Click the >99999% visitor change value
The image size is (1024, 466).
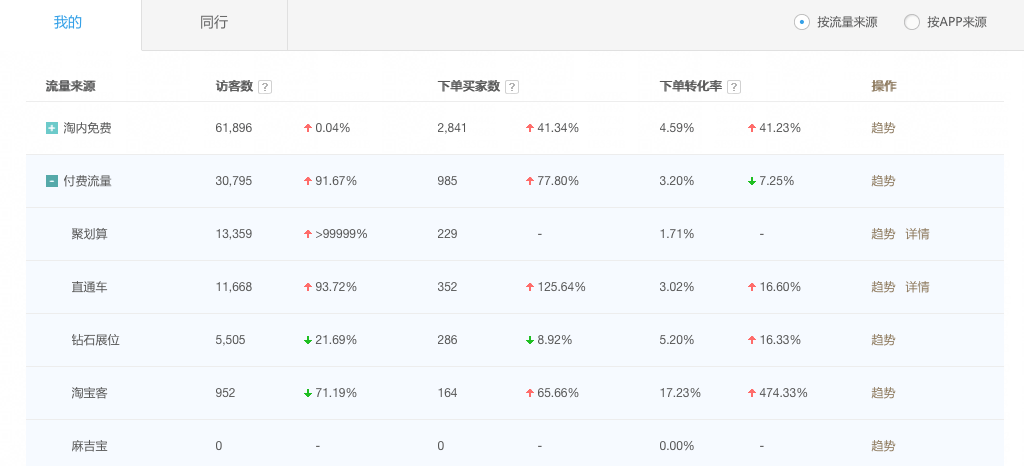coord(341,234)
